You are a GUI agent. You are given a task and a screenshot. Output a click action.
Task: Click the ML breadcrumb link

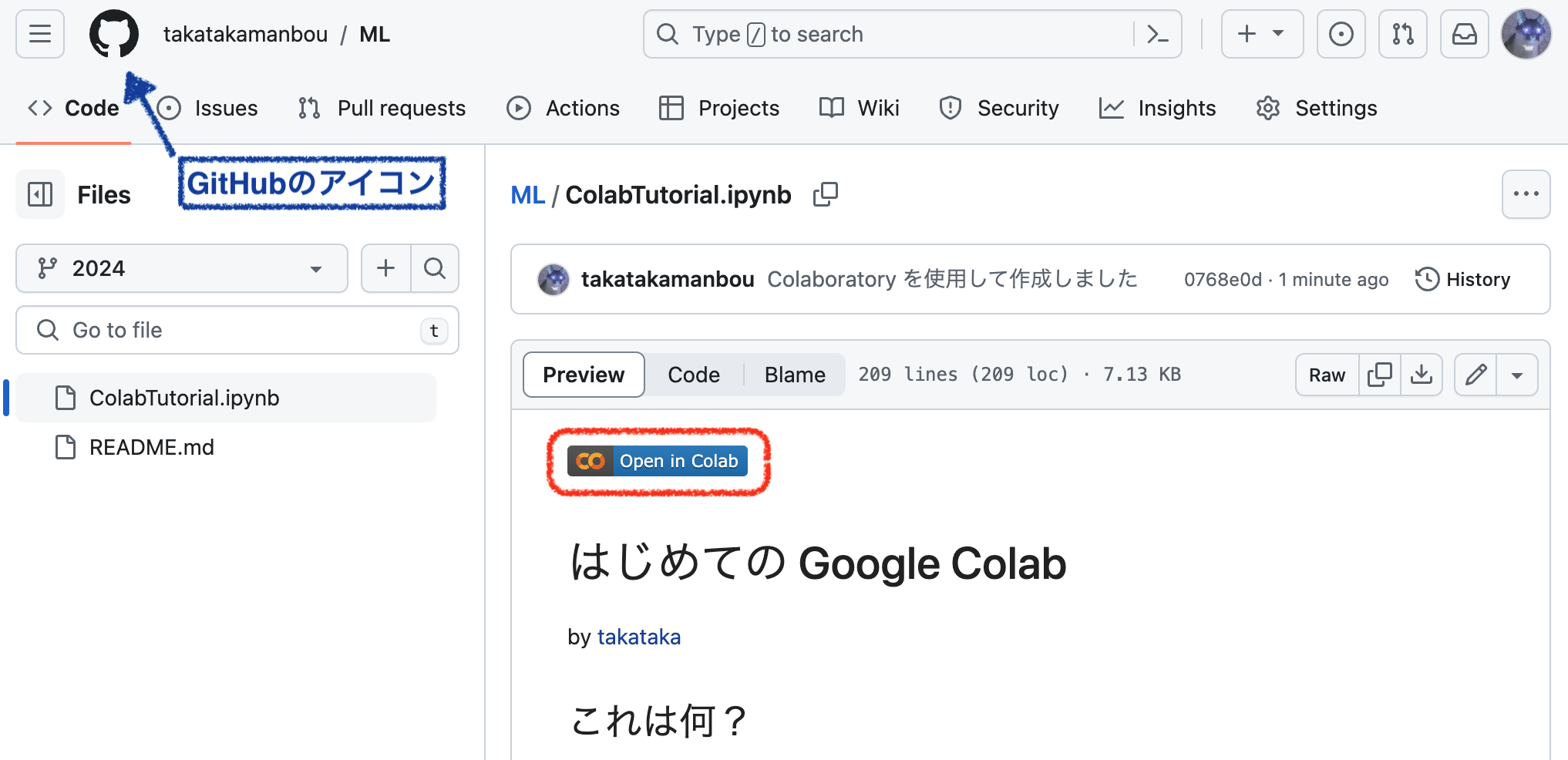tap(527, 195)
